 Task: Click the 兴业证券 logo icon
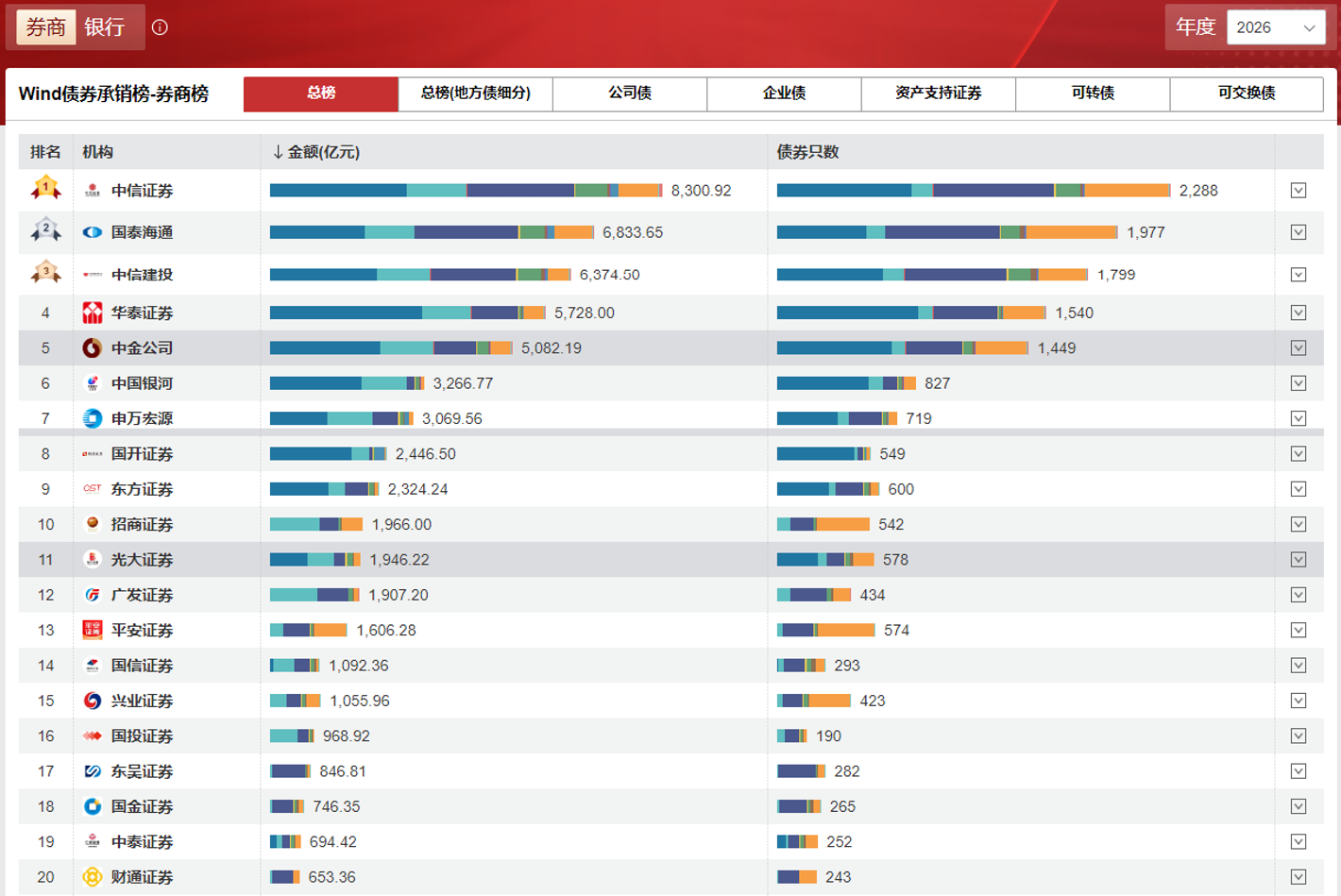(x=92, y=701)
